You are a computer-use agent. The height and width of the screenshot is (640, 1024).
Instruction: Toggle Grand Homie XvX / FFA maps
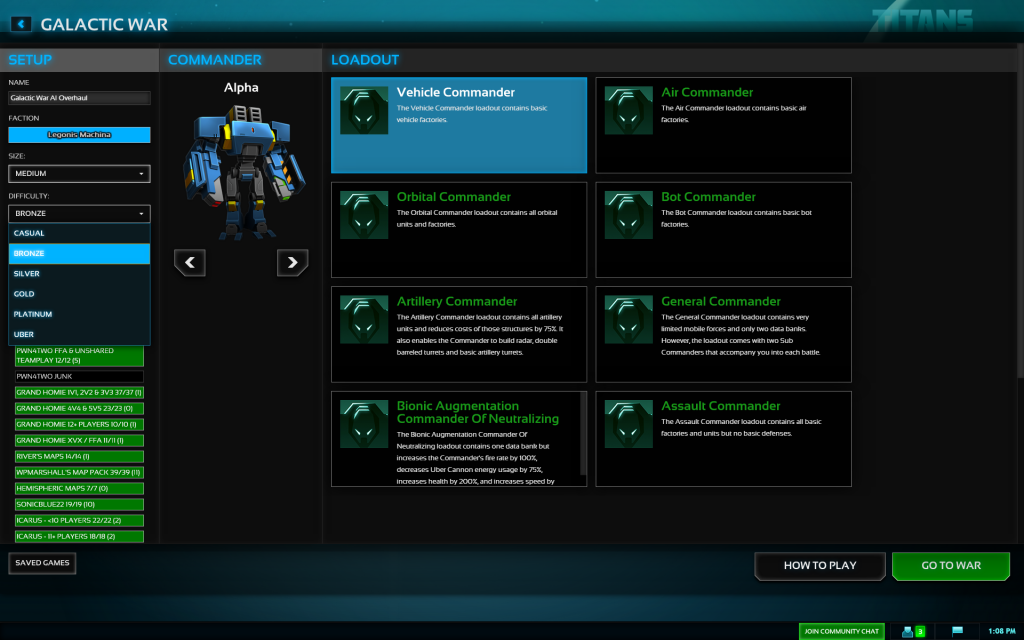[79, 440]
